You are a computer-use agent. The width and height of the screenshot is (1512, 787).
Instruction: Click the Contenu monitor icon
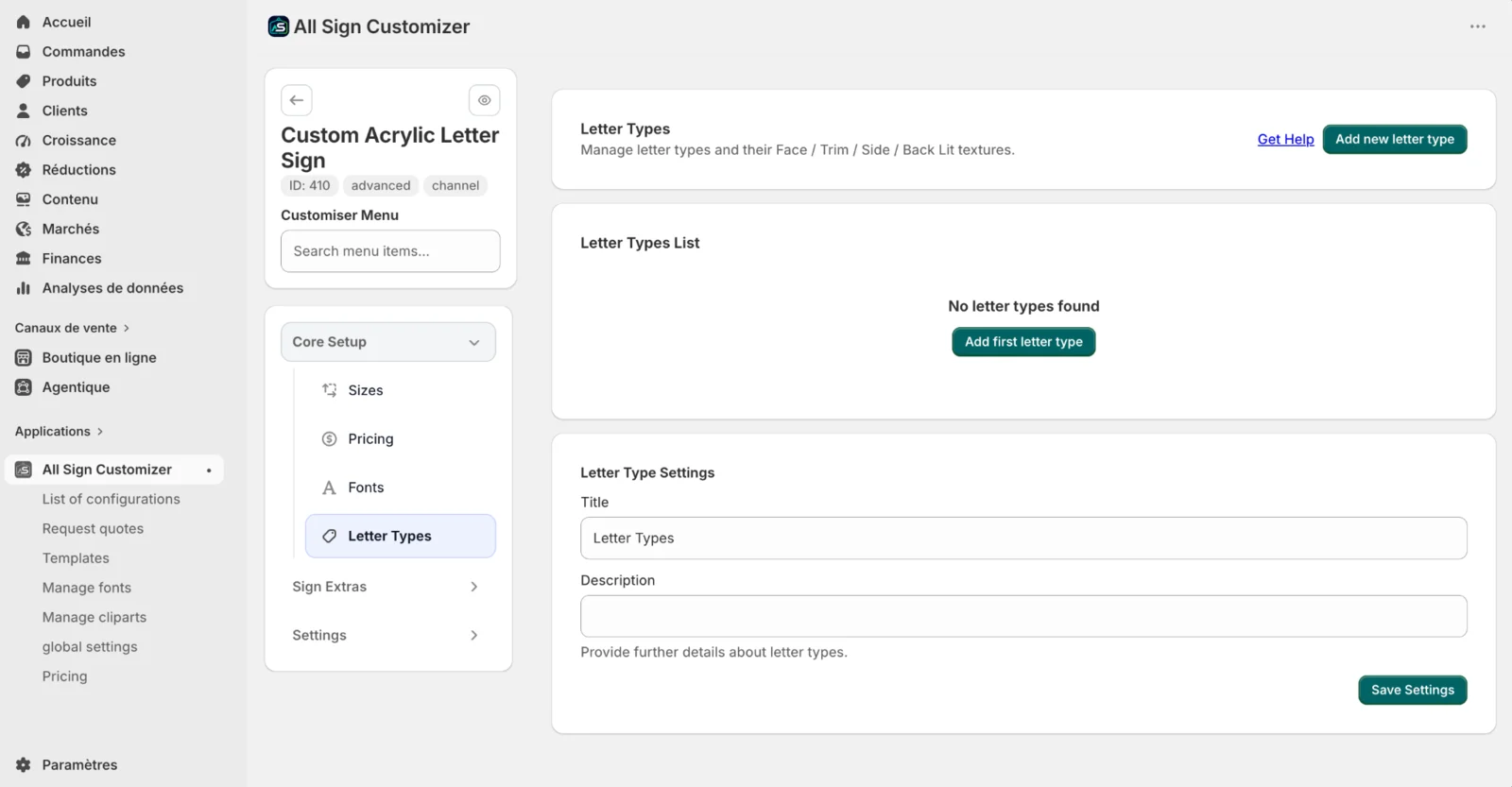tap(24, 199)
